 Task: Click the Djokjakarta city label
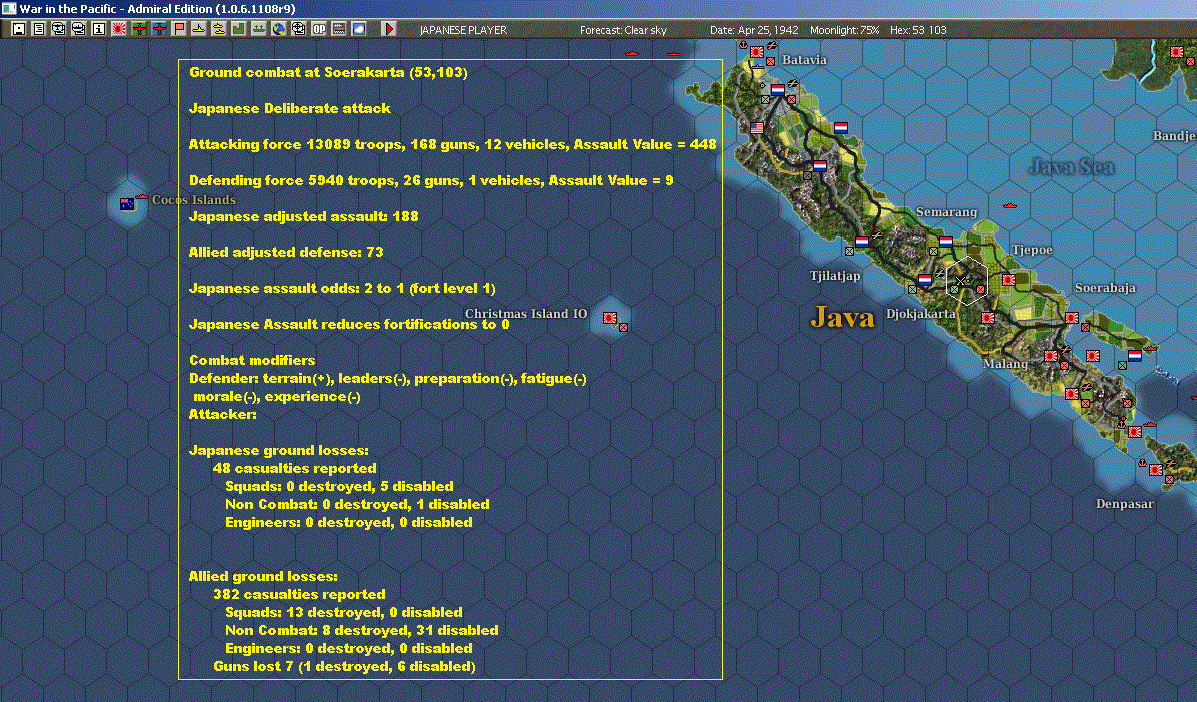pyautogui.click(x=920, y=314)
